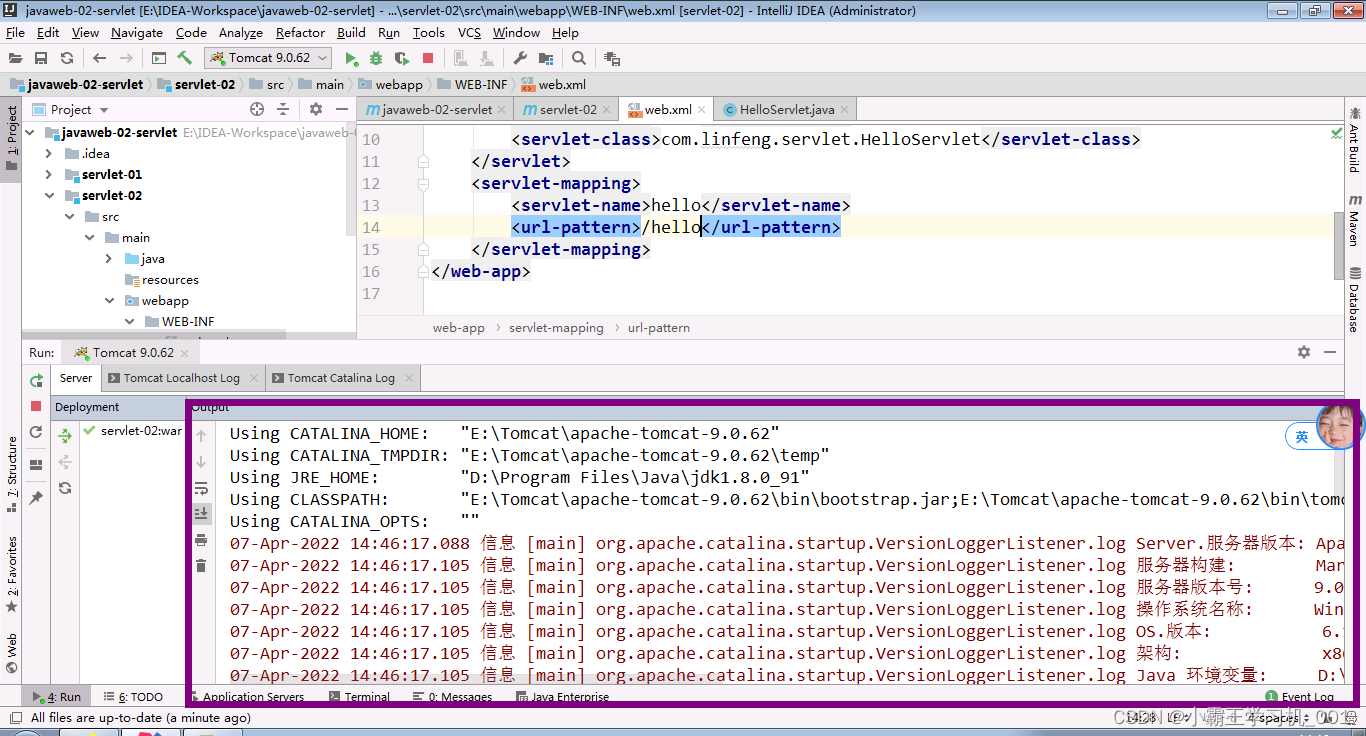Click the locate/scroll-from-source target icon in Project panel
Viewport: 1366px width, 736px height.
click(257, 109)
